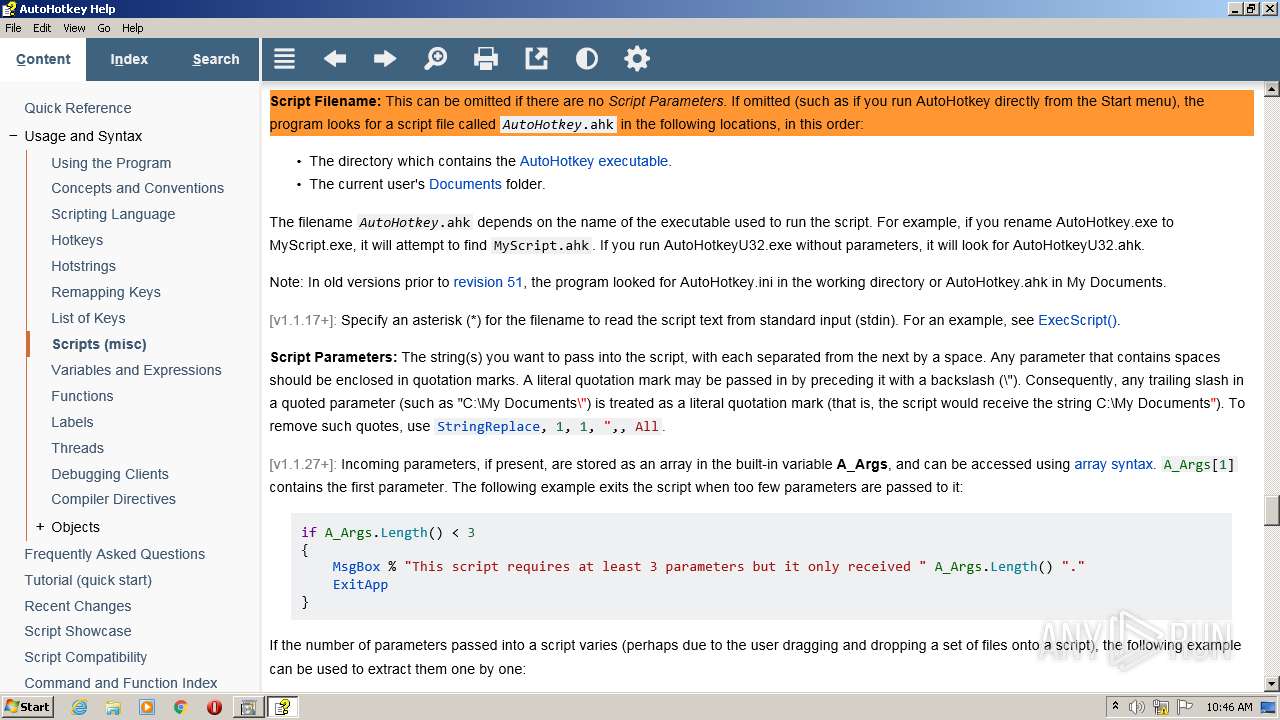Follow the ExecScript() link
This screenshot has height=720, width=1280.
point(1077,320)
